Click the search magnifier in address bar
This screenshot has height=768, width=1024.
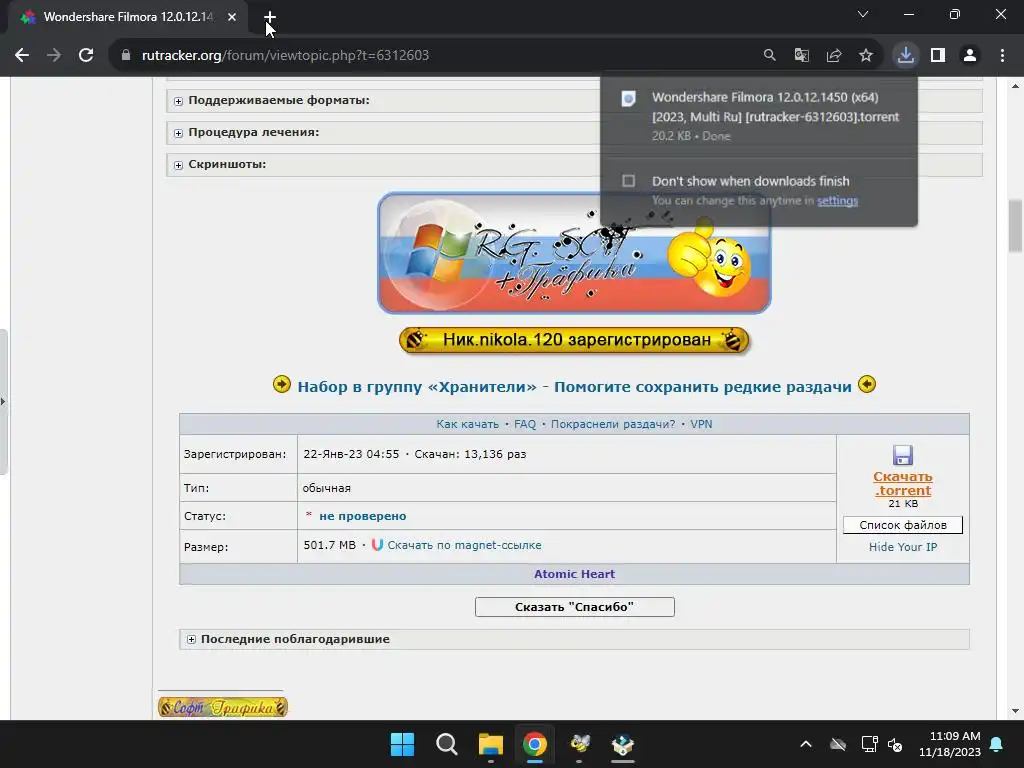point(770,56)
